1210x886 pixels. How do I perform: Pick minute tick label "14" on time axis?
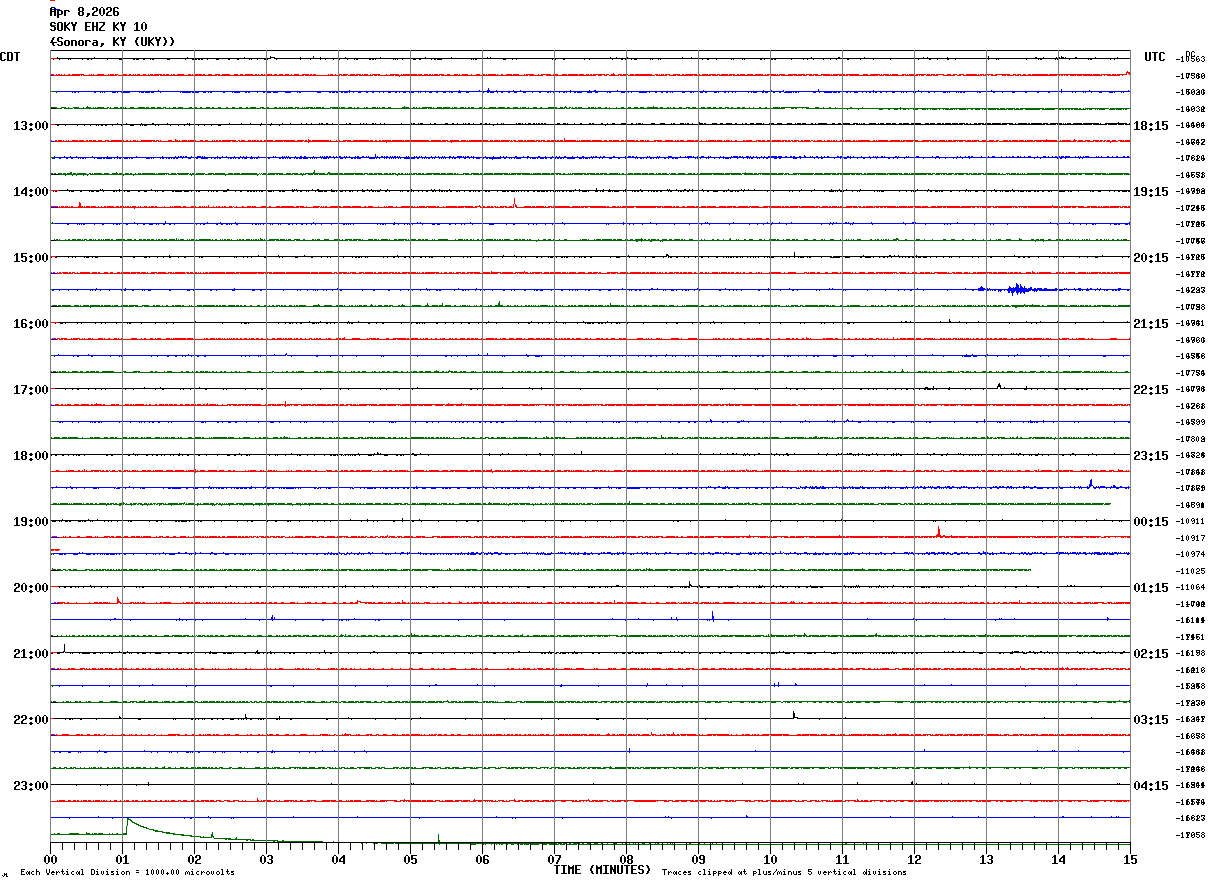[x=1059, y=859]
